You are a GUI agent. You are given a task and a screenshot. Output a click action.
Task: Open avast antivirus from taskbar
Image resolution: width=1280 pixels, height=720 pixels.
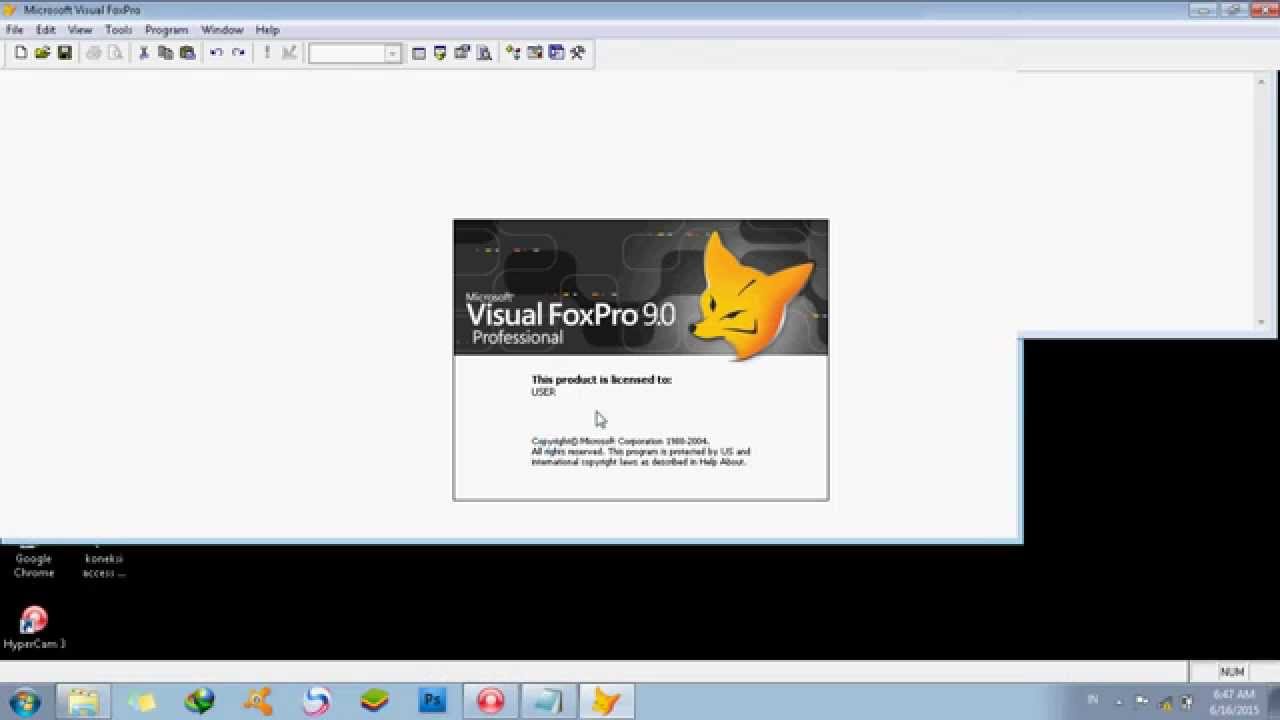[x=258, y=702]
